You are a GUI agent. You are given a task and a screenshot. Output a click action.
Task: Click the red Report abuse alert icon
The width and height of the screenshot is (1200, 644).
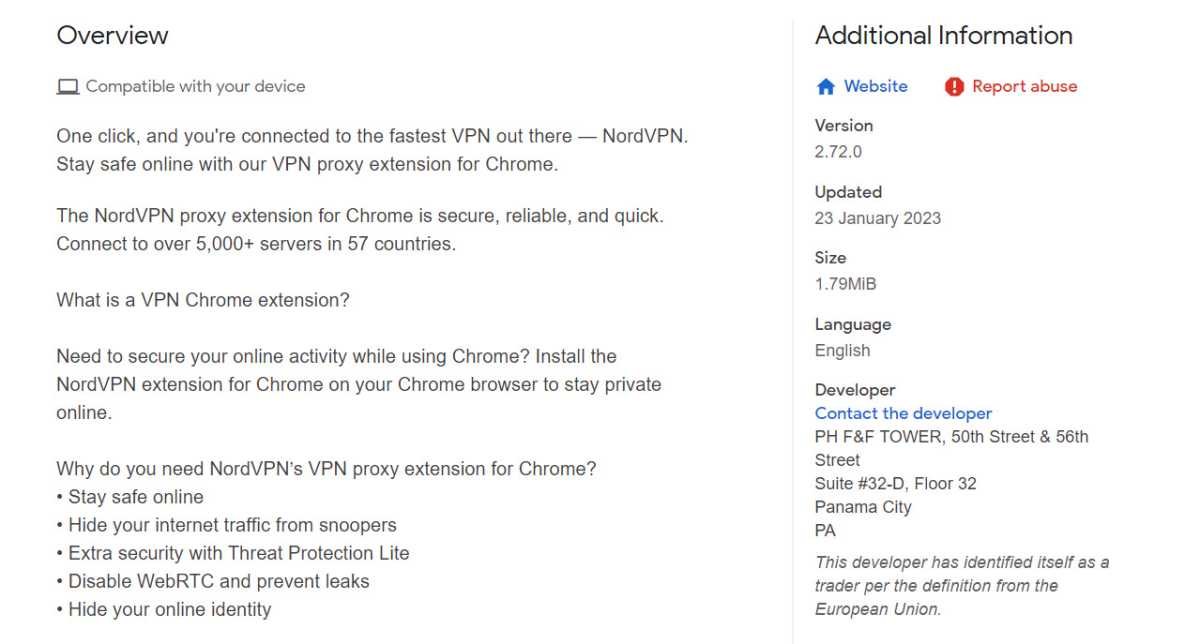click(954, 87)
